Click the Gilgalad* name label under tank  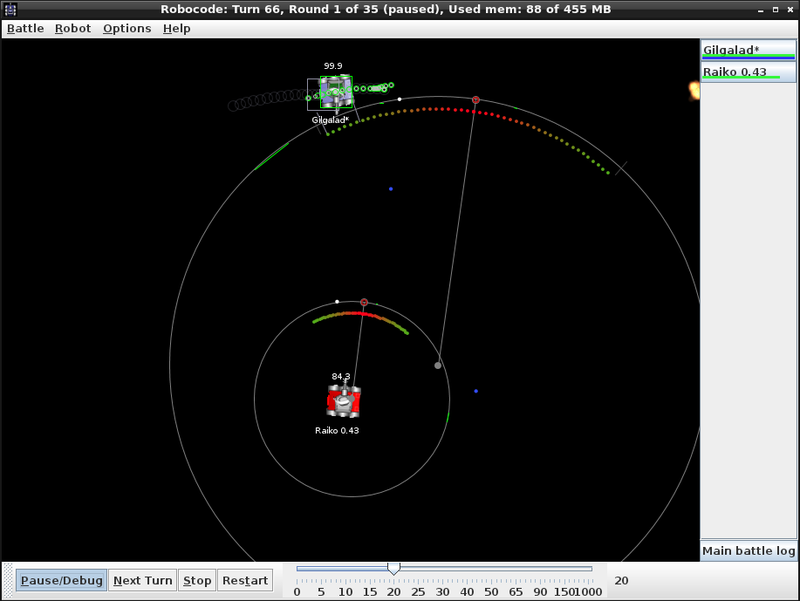[330, 120]
